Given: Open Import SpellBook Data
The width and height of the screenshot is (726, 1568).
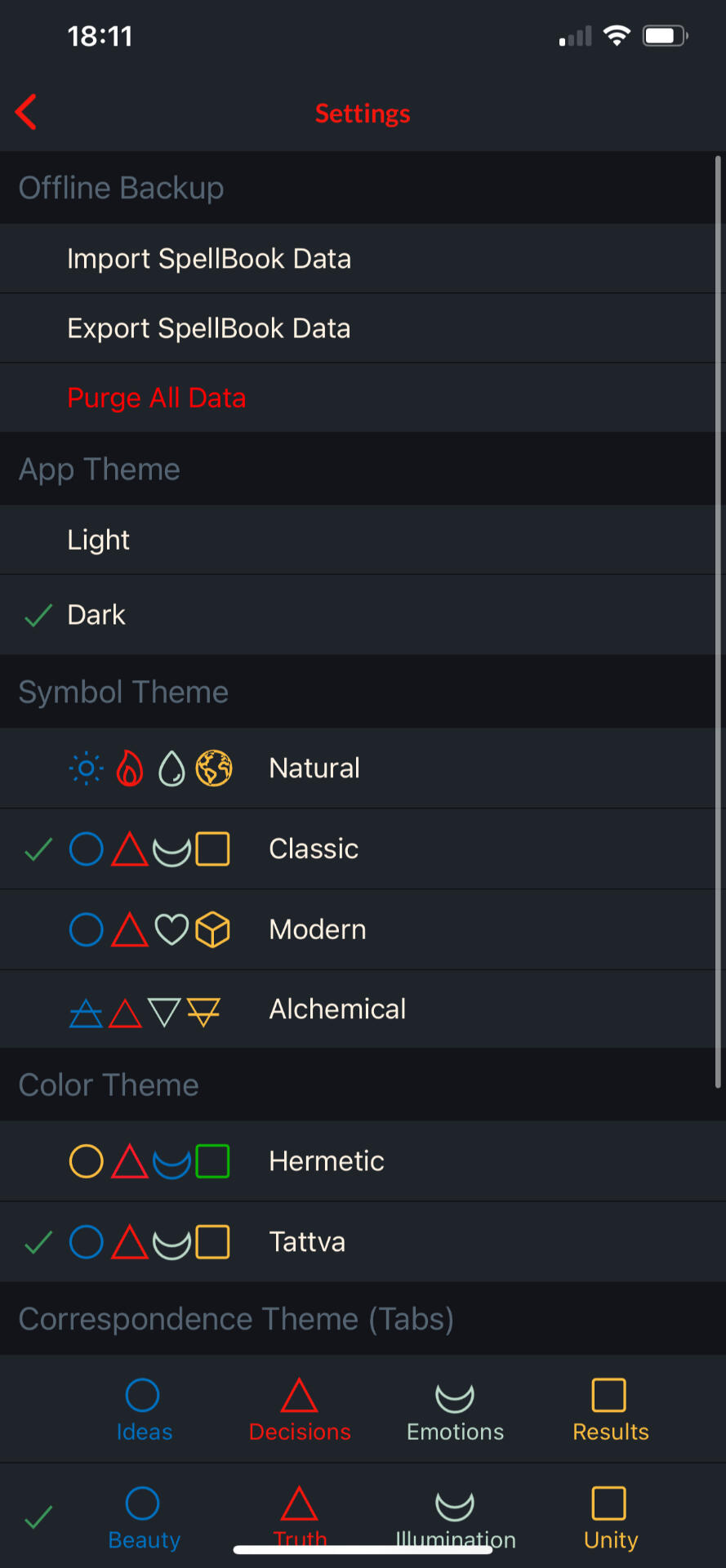Looking at the screenshot, I should [363, 259].
